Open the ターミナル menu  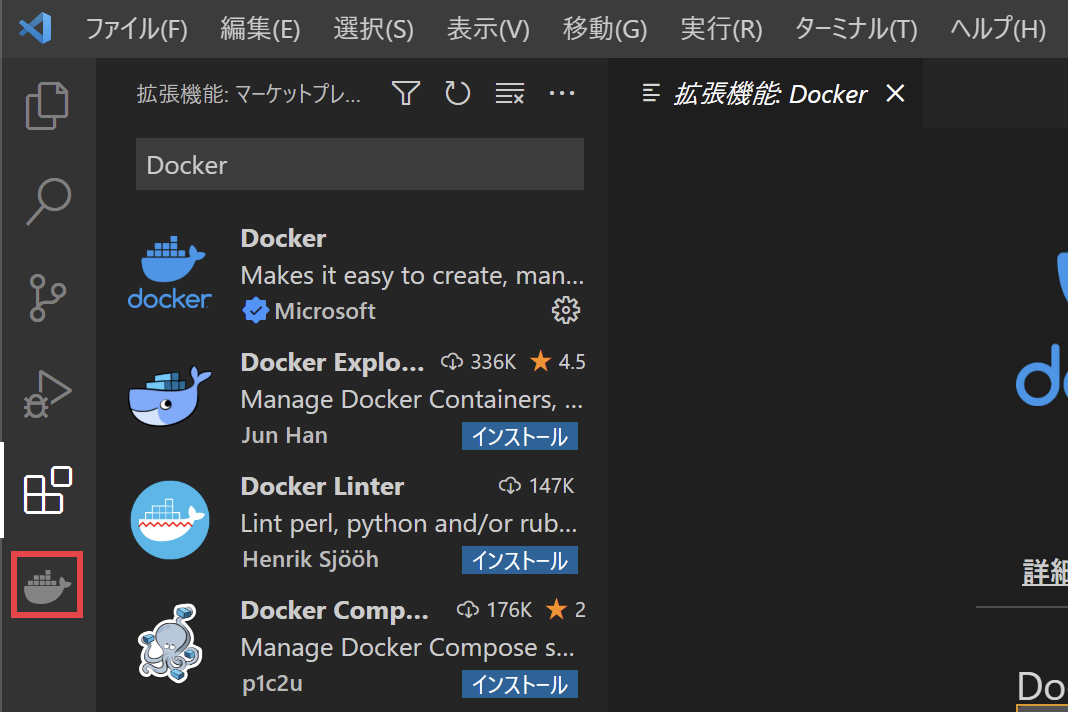855,29
